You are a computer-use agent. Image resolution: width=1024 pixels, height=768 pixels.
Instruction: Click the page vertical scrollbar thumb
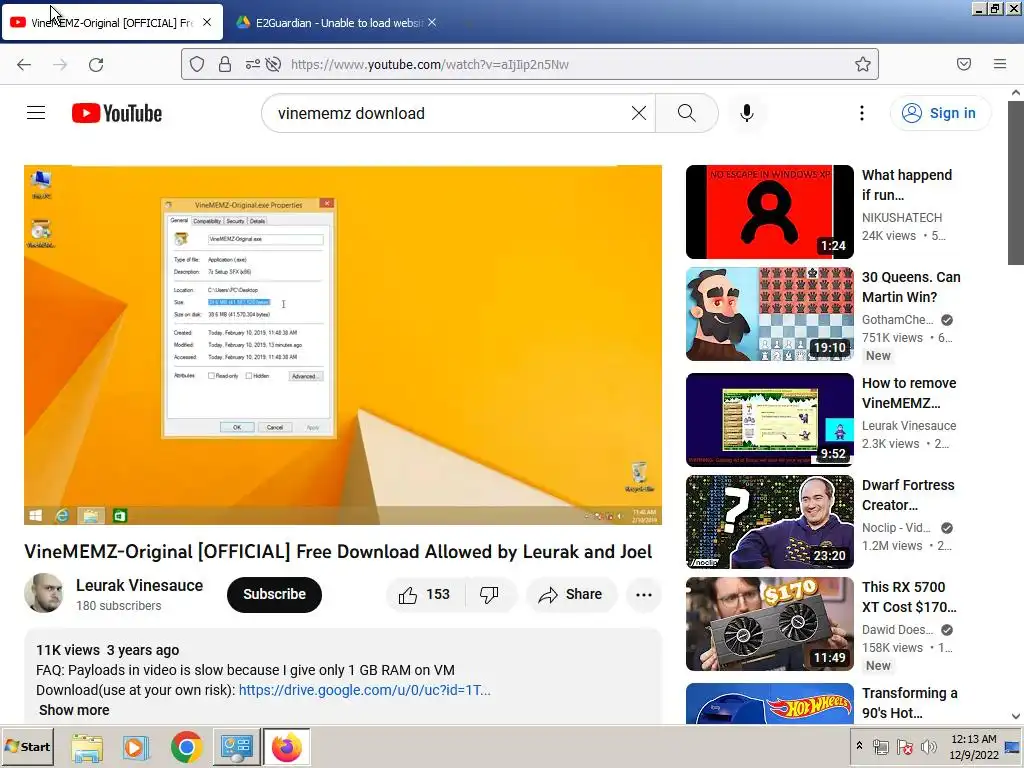(x=1016, y=183)
